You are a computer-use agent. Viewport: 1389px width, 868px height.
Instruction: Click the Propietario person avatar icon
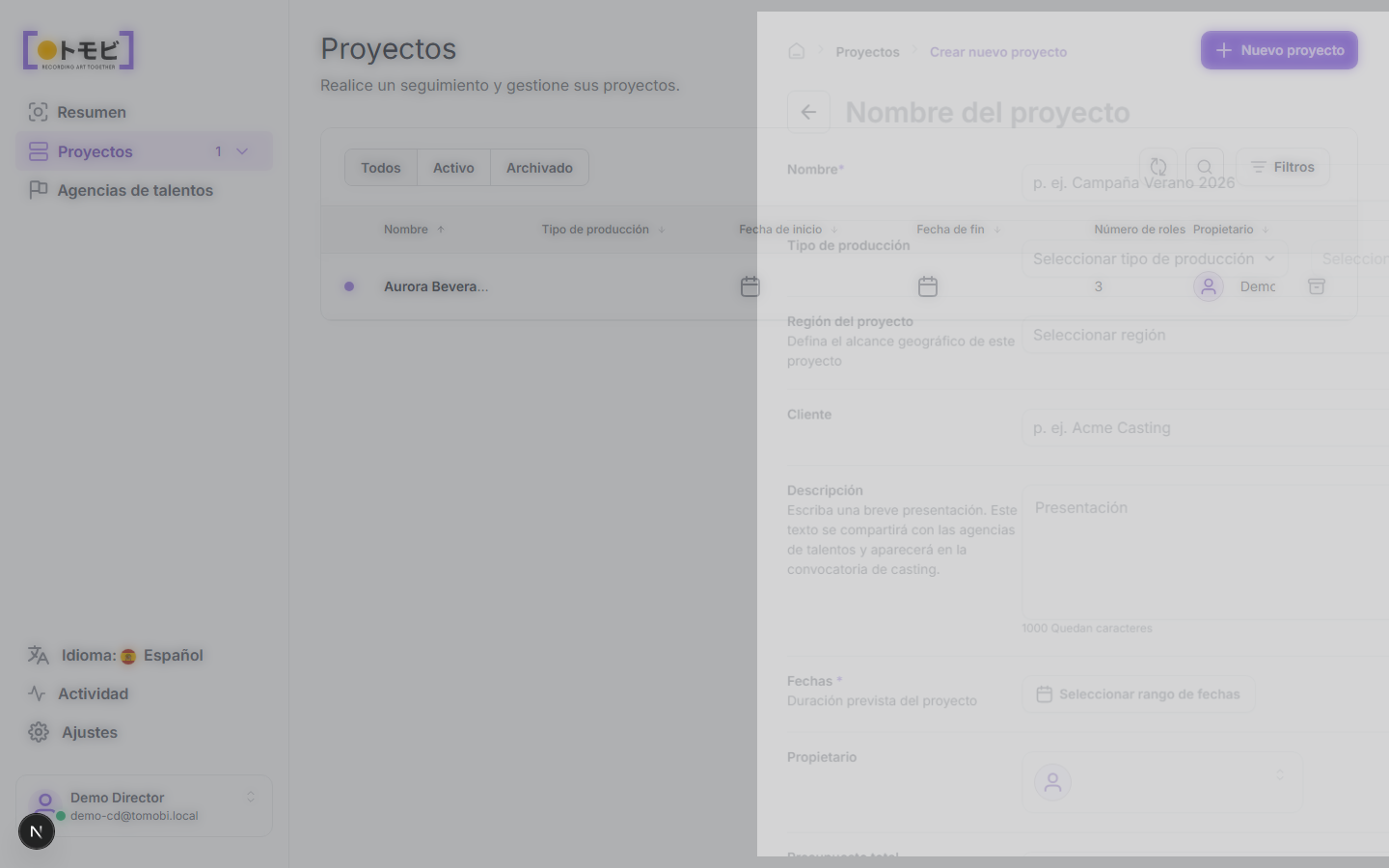(1053, 782)
